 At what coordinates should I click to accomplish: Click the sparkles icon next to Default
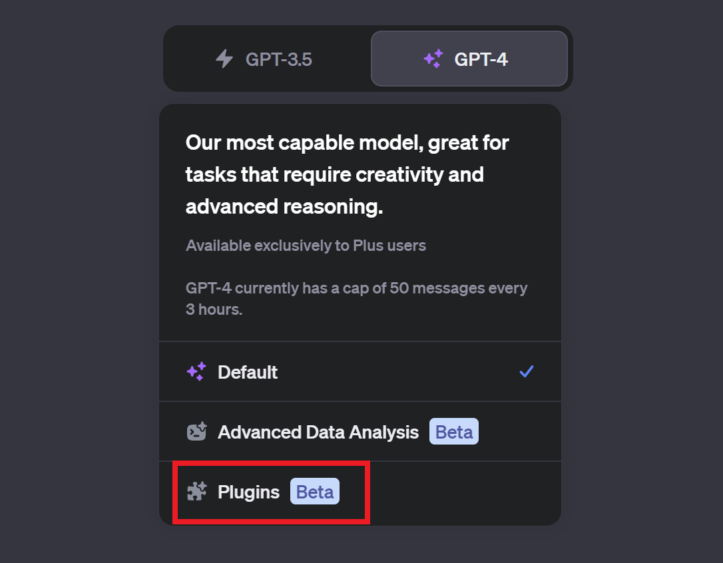pyautogui.click(x=196, y=372)
